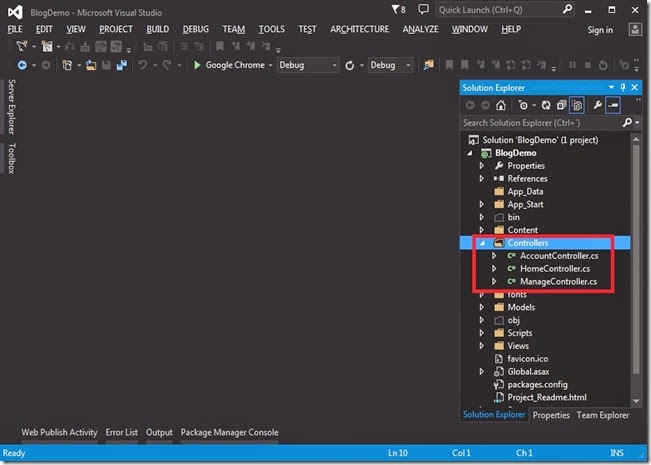Viewport: 651px width, 465px height.
Task: Select ManageController.cs in Solution Explorer
Action: coord(558,281)
